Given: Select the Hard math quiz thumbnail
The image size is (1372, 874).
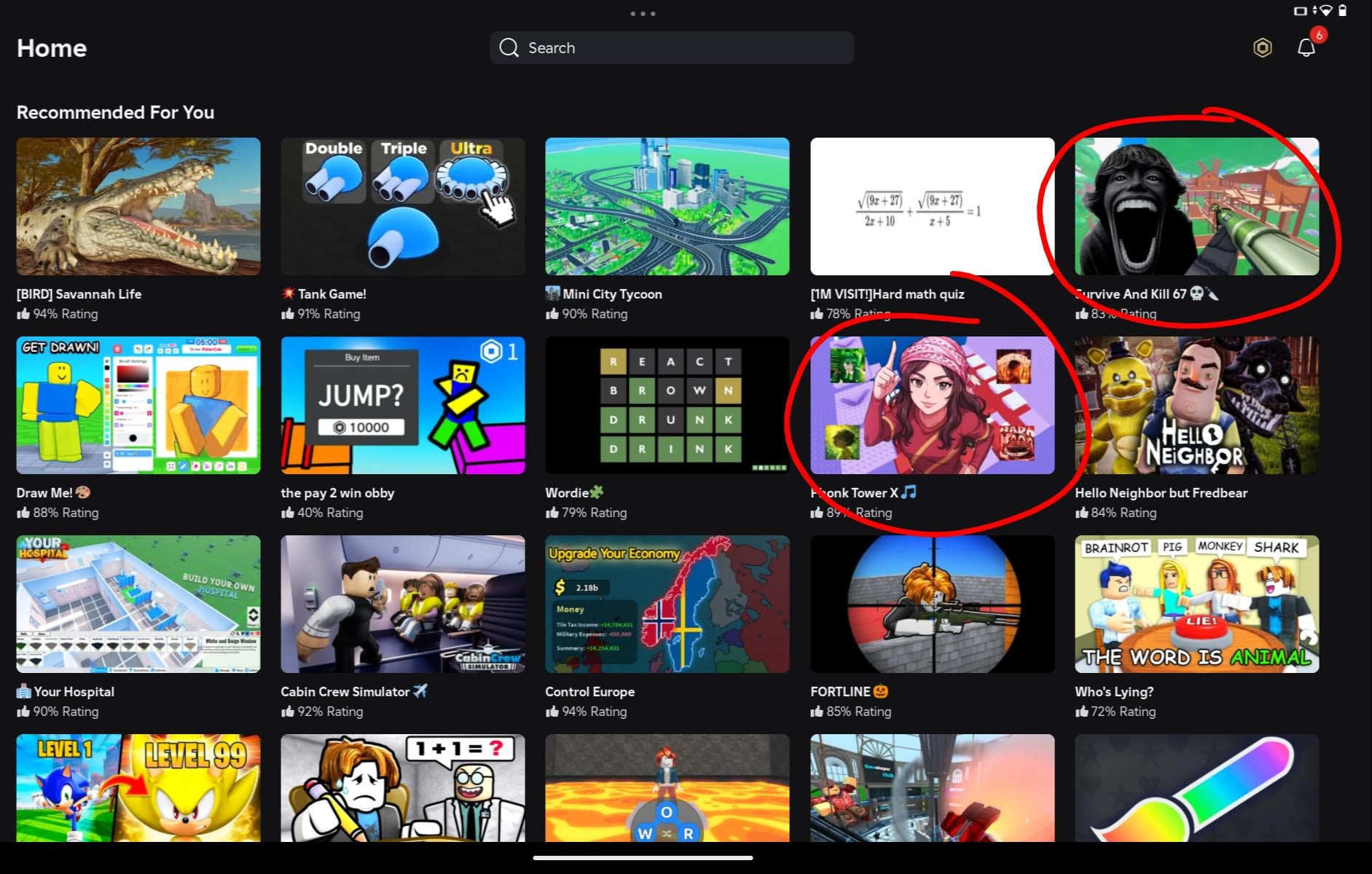Looking at the screenshot, I should click(x=931, y=206).
